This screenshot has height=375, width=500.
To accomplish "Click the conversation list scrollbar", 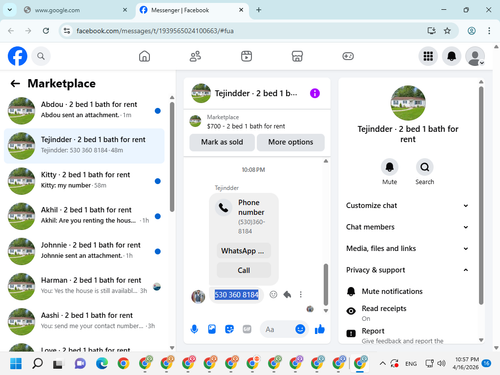I will pos(172,157).
